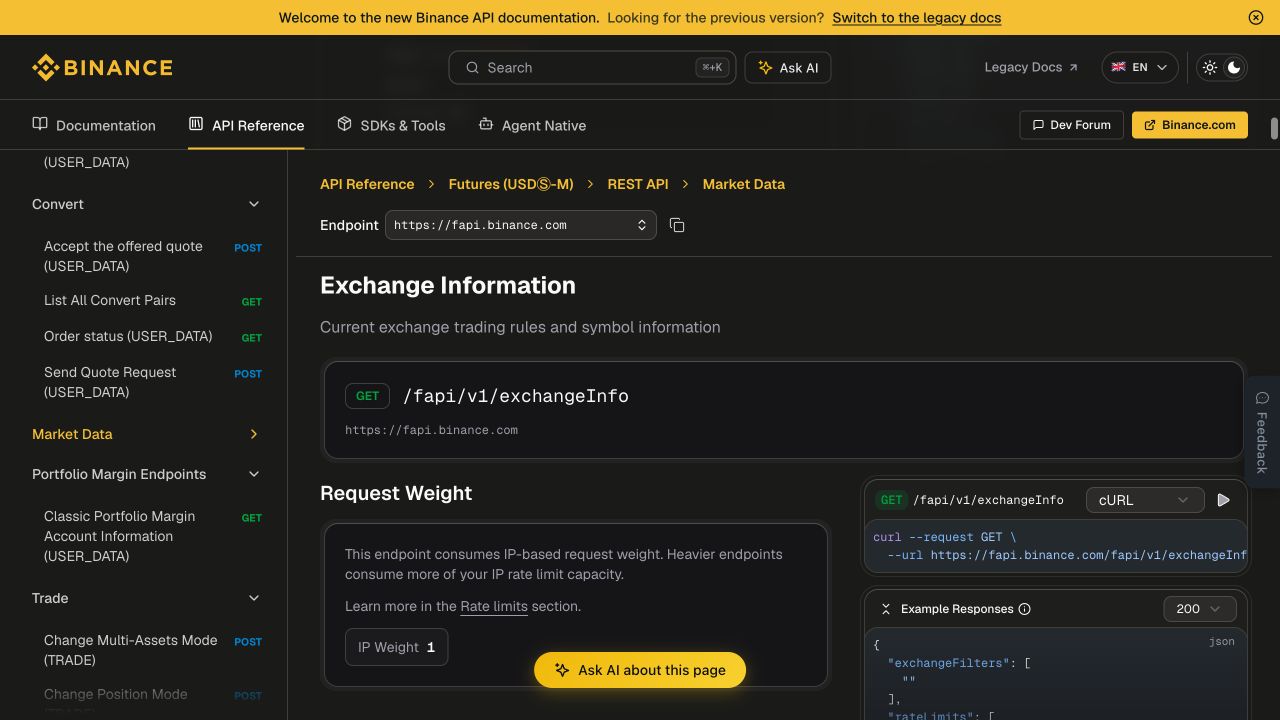Click the page vertical scrollbar thumb
The height and width of the screenshot is (720, 1280).
(x=1275, y=129)
